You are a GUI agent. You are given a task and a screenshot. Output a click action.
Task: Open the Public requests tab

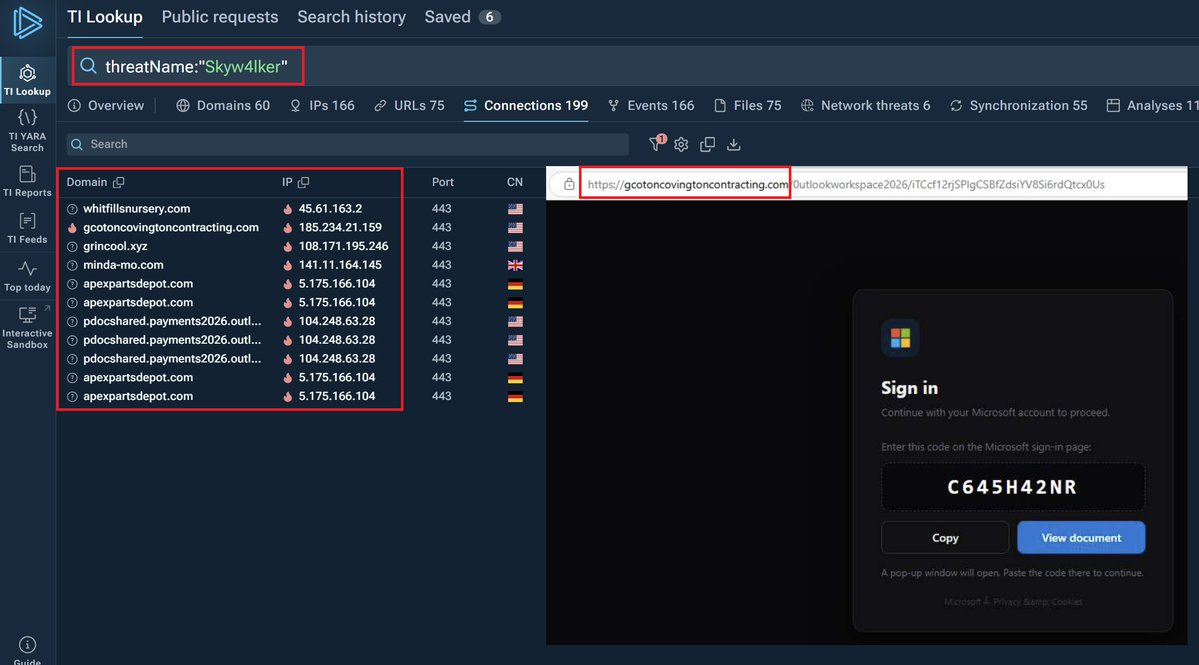tap(219, 17)
